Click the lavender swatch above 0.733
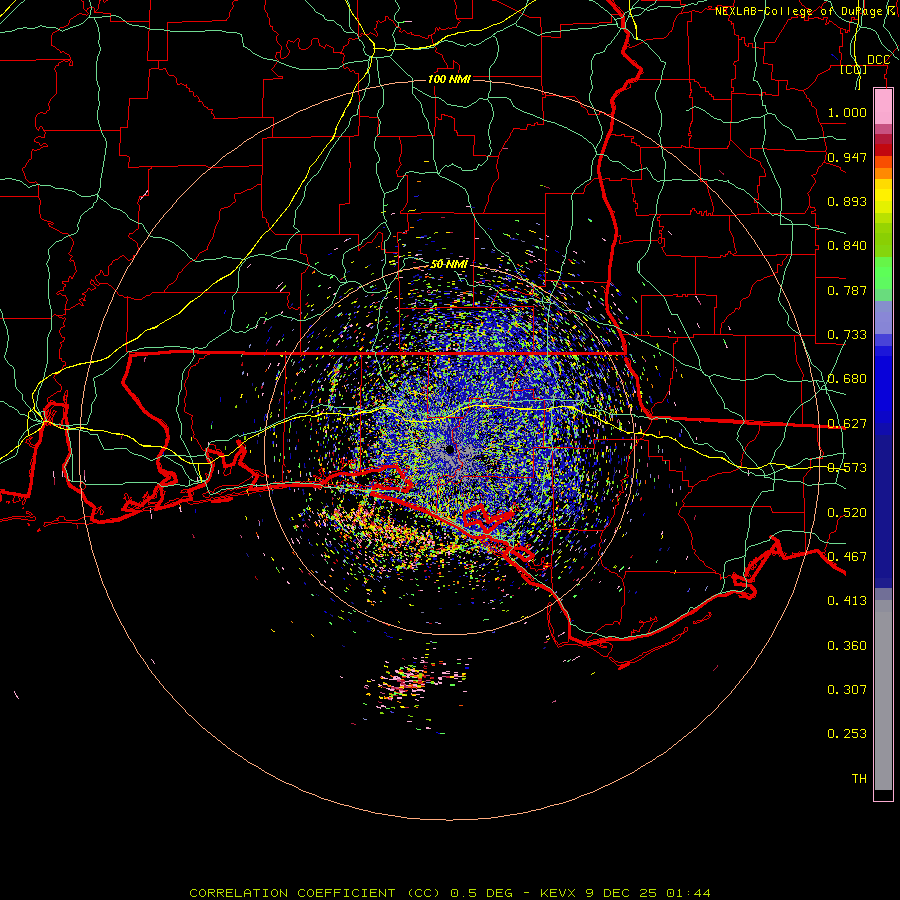Screen dimensions: 900x900 (883, 318)
